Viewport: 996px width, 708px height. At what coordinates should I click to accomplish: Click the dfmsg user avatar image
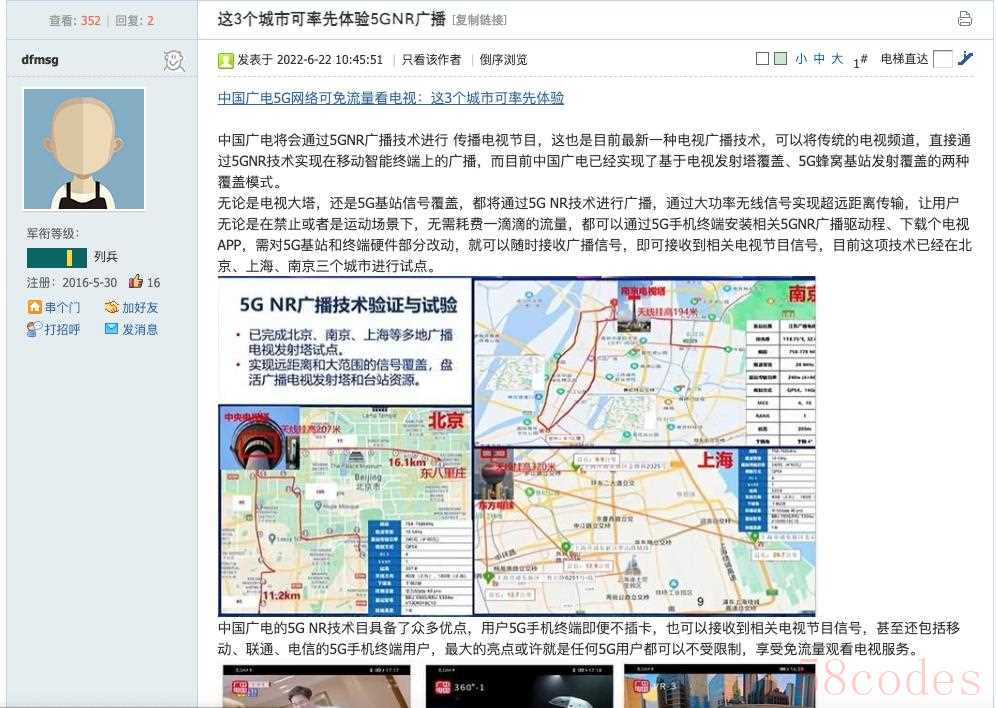[x=84, y=149]
